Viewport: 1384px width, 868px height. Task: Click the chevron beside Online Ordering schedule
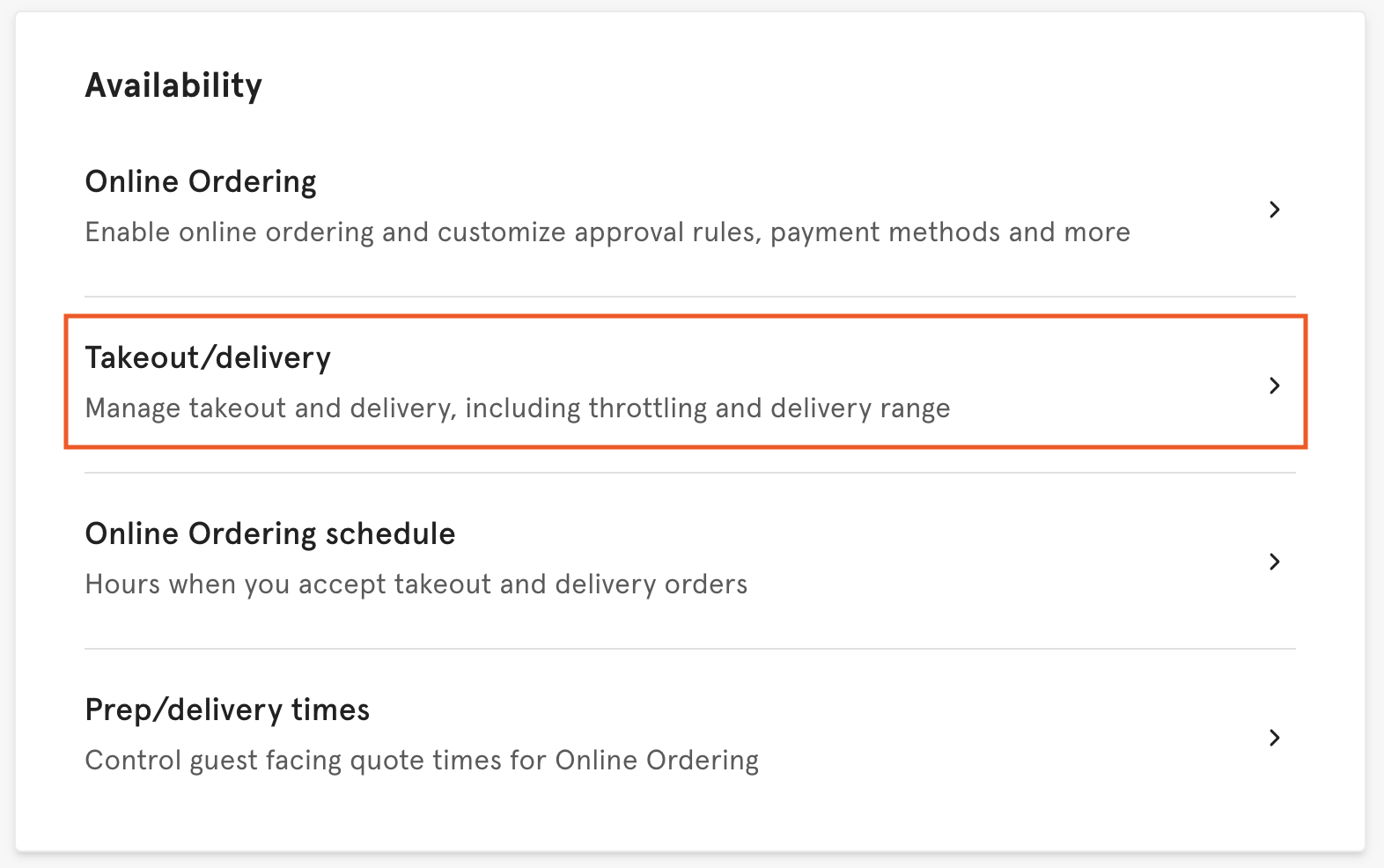pos(1274,562)
